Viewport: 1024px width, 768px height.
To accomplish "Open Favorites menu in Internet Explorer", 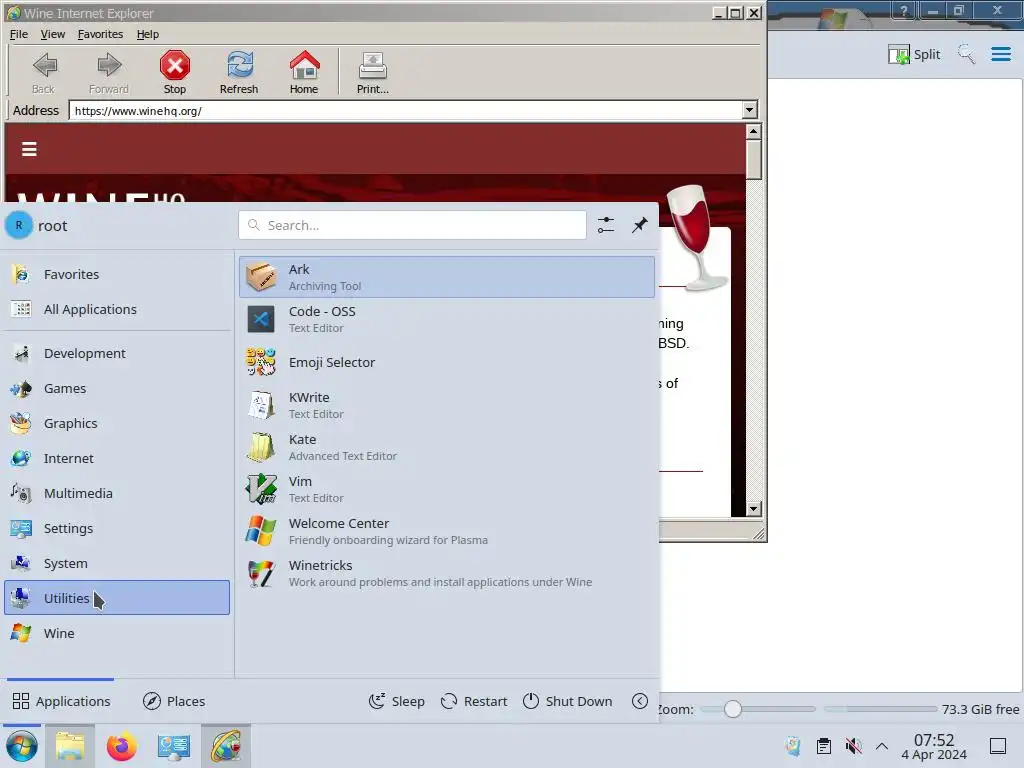I will coord(100,34).
